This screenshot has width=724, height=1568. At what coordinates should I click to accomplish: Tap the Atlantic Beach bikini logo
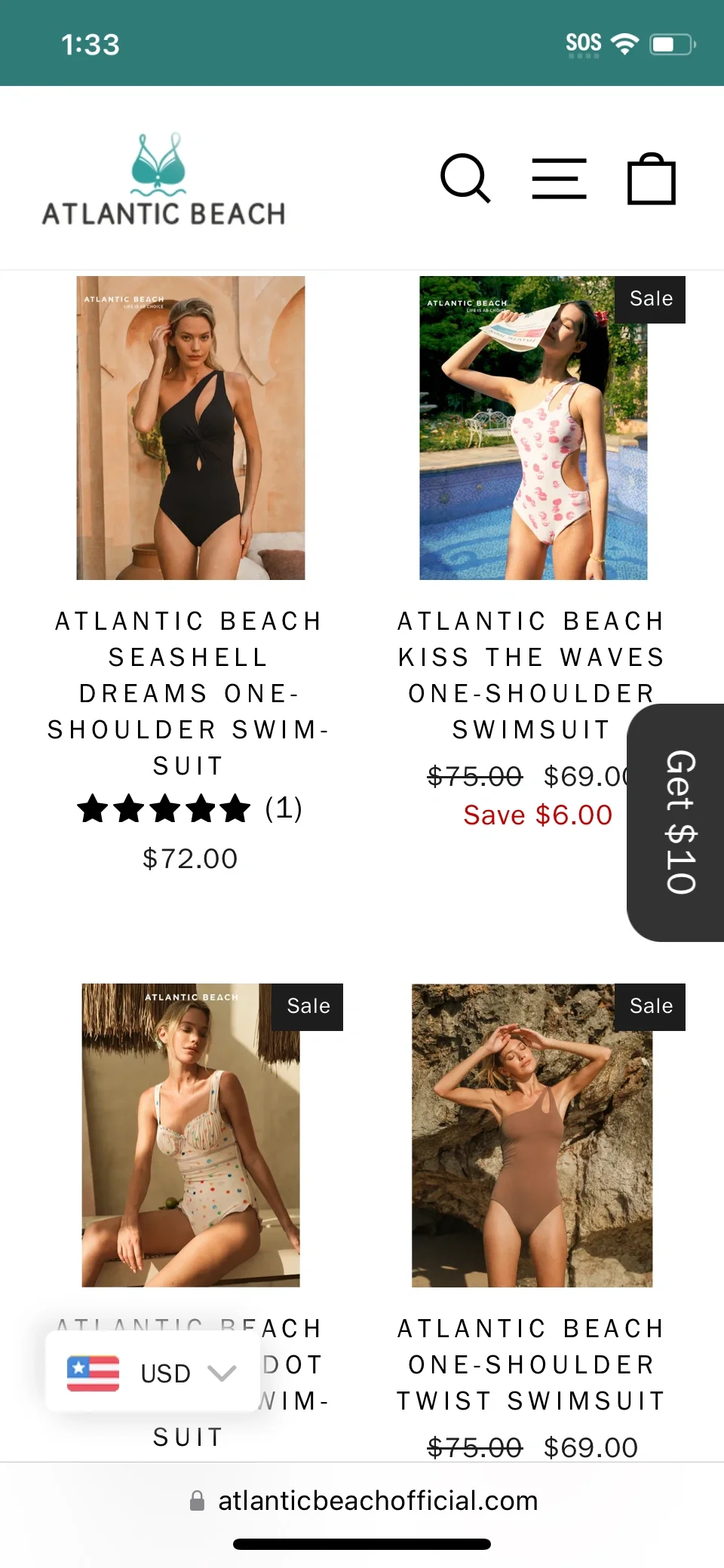pos(164,180)
